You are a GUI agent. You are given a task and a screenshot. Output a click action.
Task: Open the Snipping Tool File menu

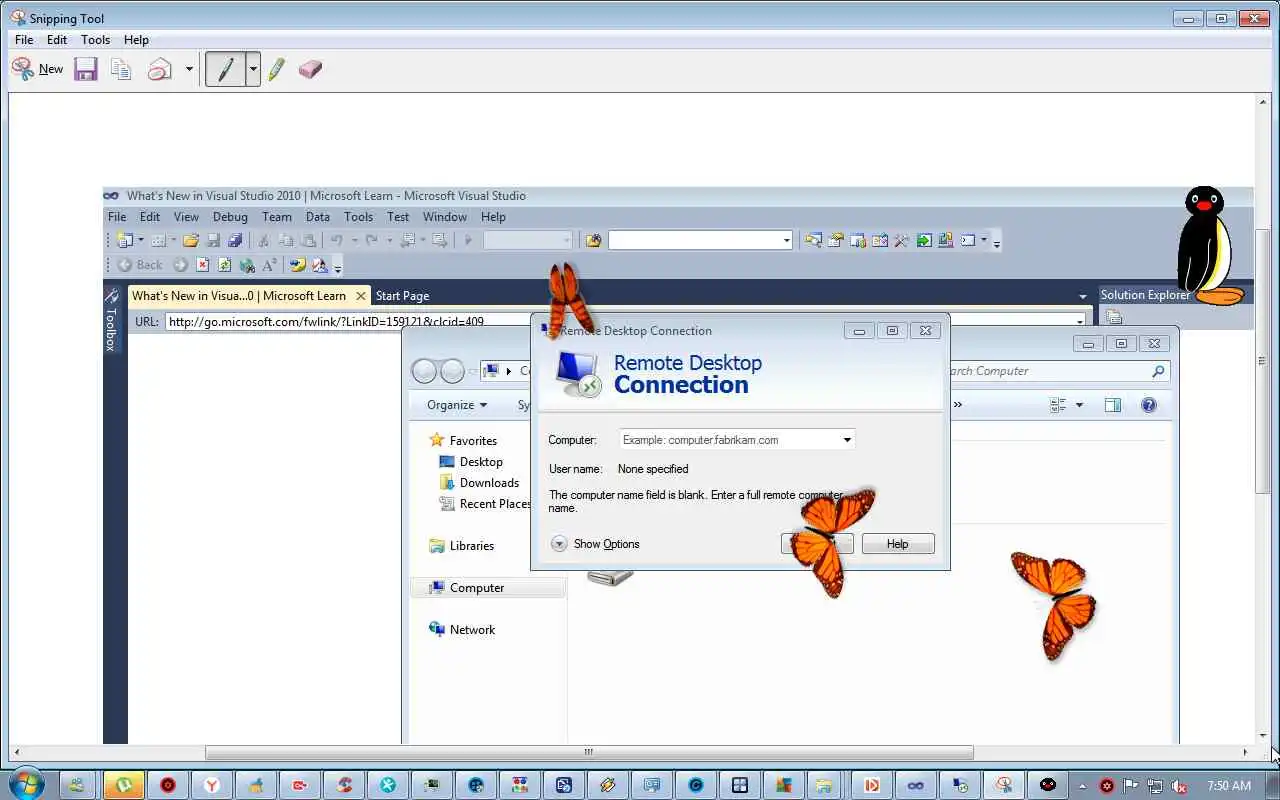[24, 40]
